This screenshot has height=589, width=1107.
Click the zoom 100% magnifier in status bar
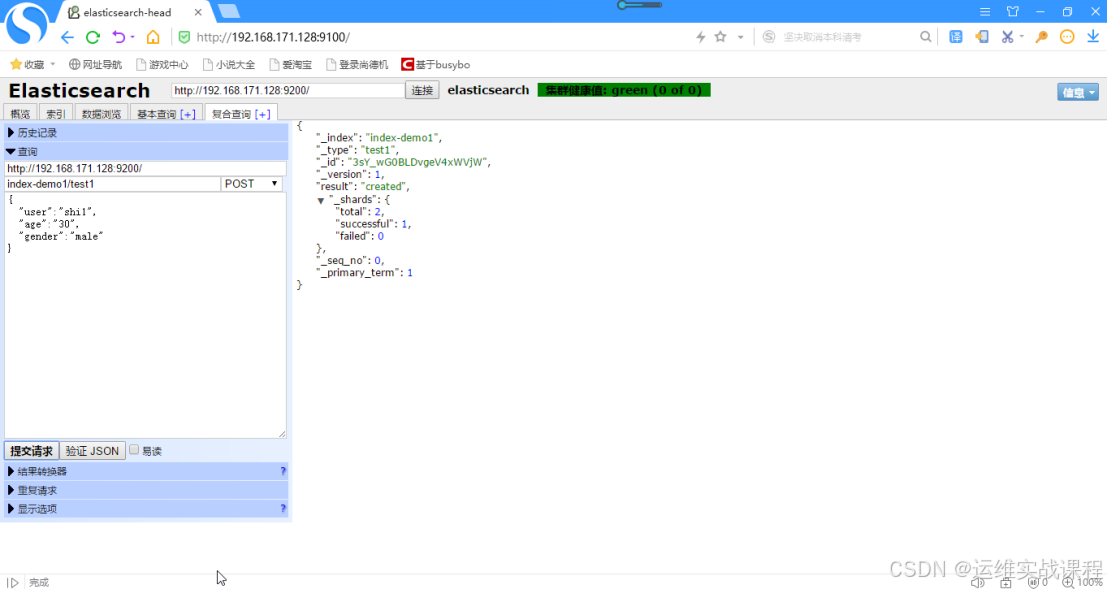[x=1067, y=583]
